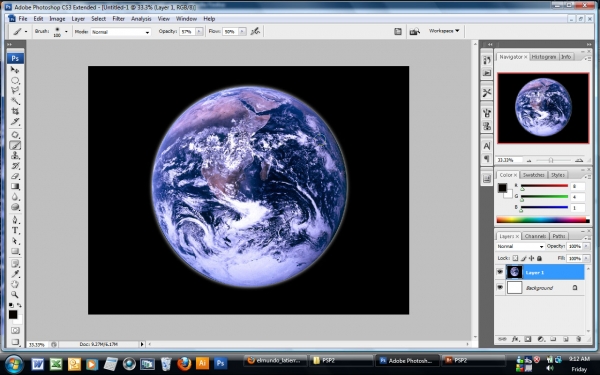The height and width of the screenshot is (375, 600).
Task: Click the add layer style fx button
Action: [x=515, y=339]
